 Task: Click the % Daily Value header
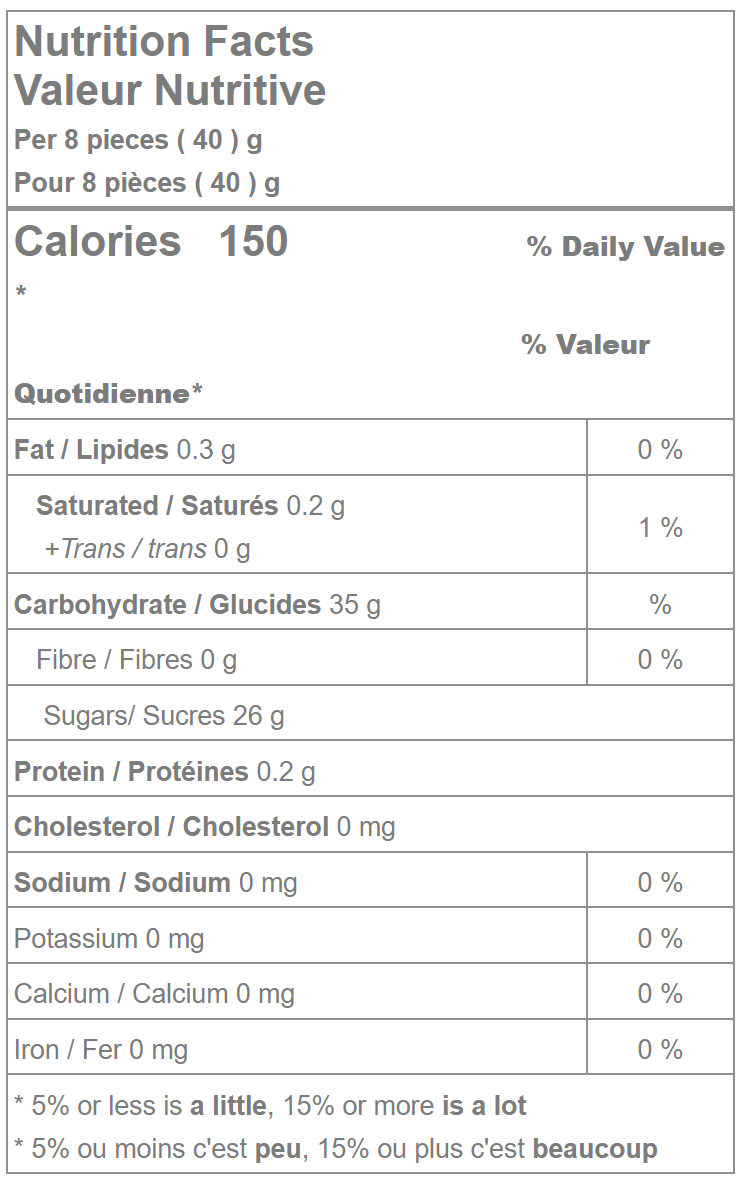click(625, 247)
